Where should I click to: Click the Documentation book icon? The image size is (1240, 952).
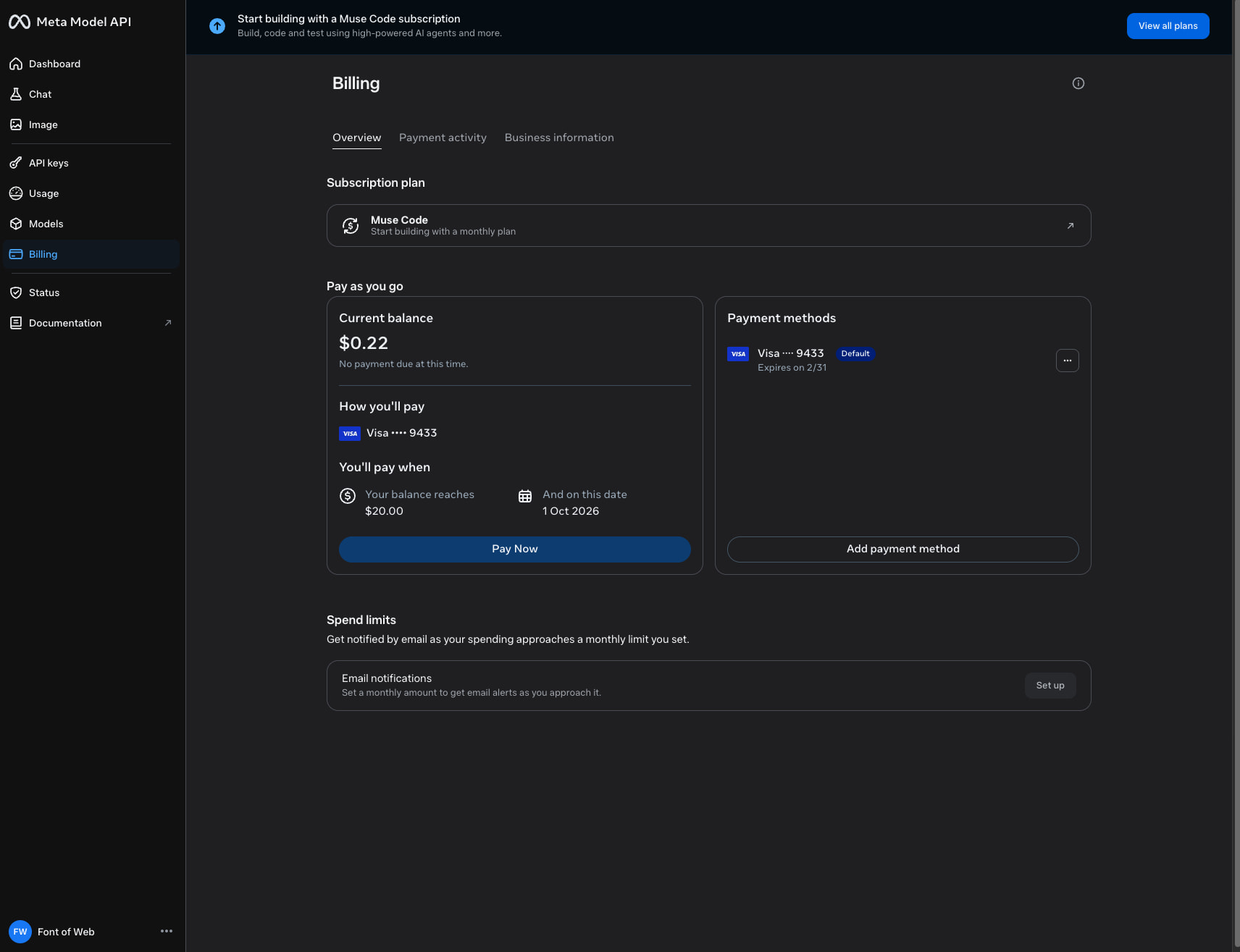[x=16, y=323]
